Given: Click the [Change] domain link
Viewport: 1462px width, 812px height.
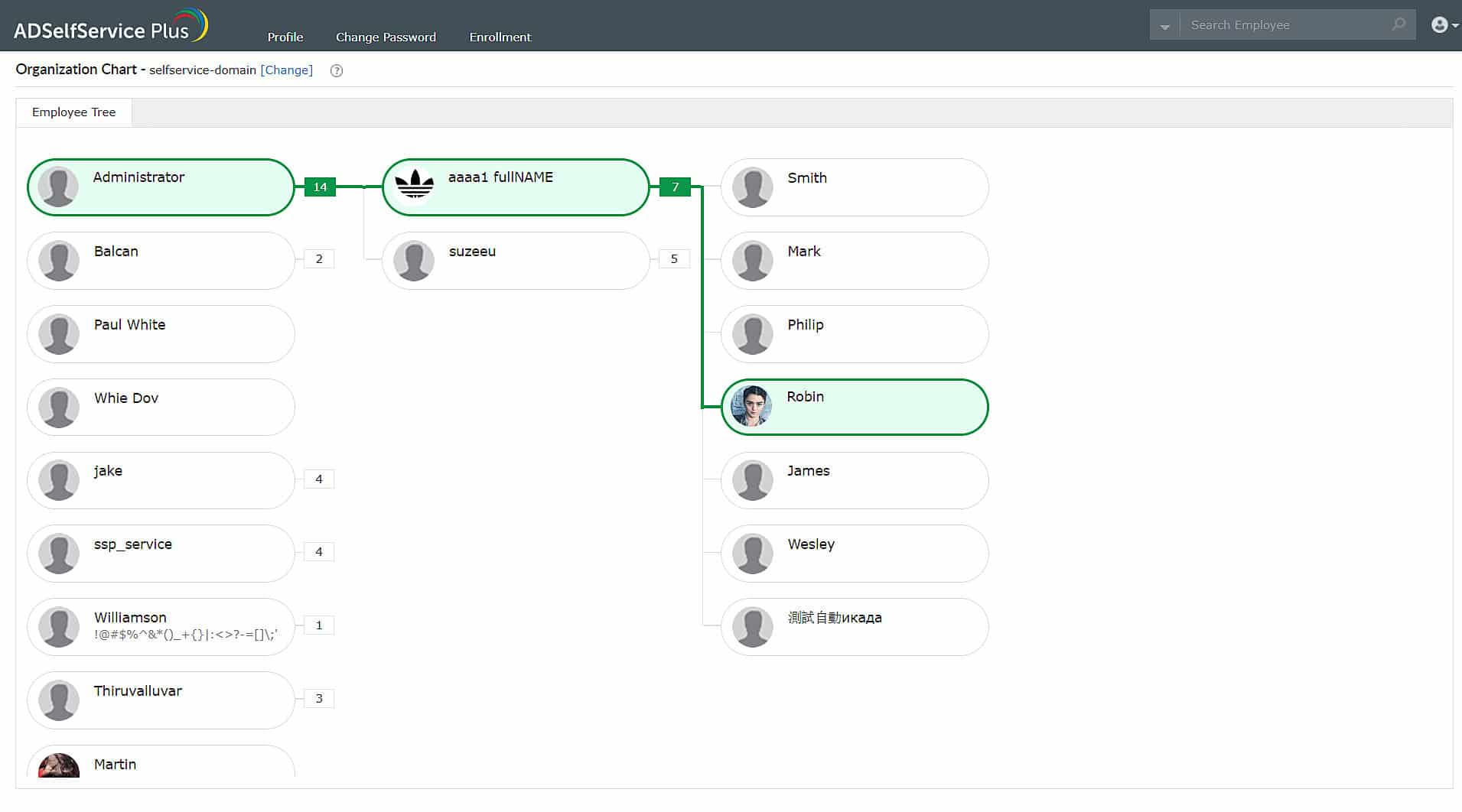Looking at the screenshot, I should [x=287, y=70].
